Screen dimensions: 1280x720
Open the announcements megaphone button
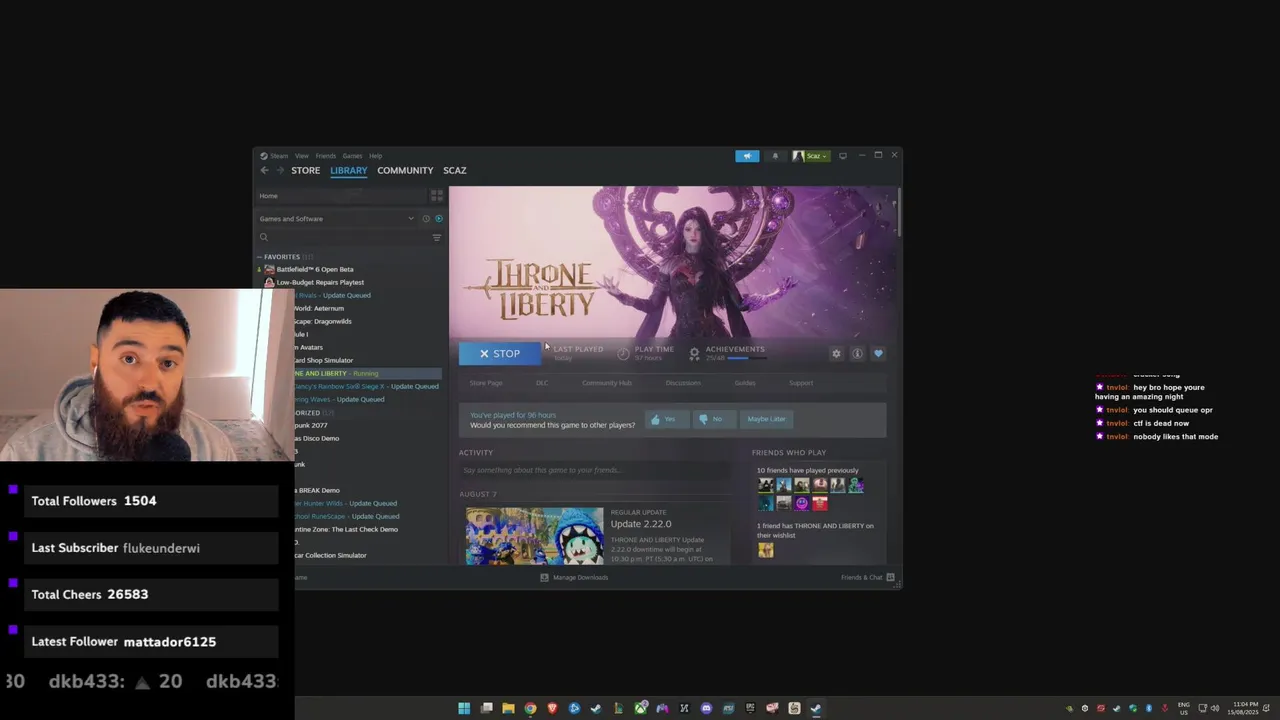(x=747, y=156)
